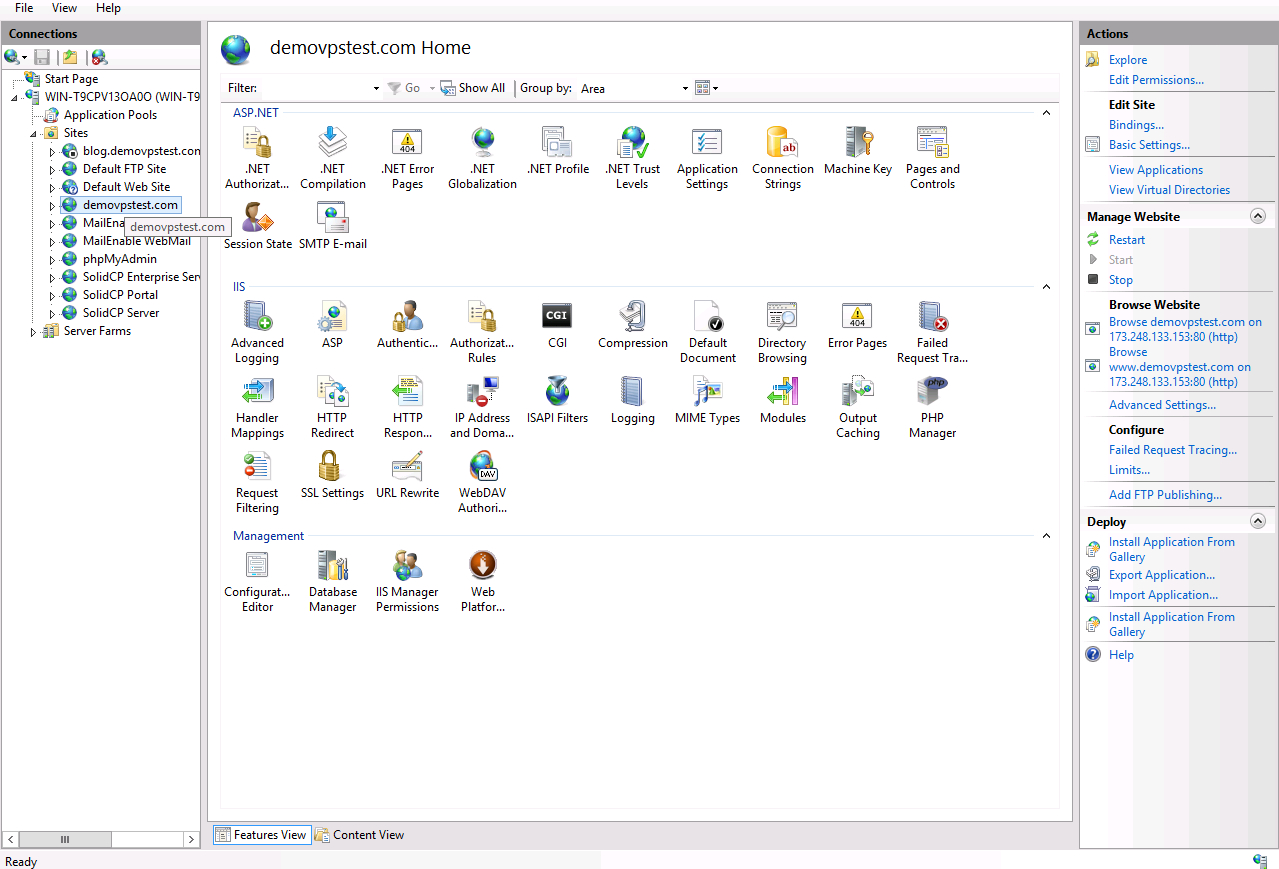Collapse the IIS group section
This screenshot has height=869, width=1279.
tap(1046, 287)
